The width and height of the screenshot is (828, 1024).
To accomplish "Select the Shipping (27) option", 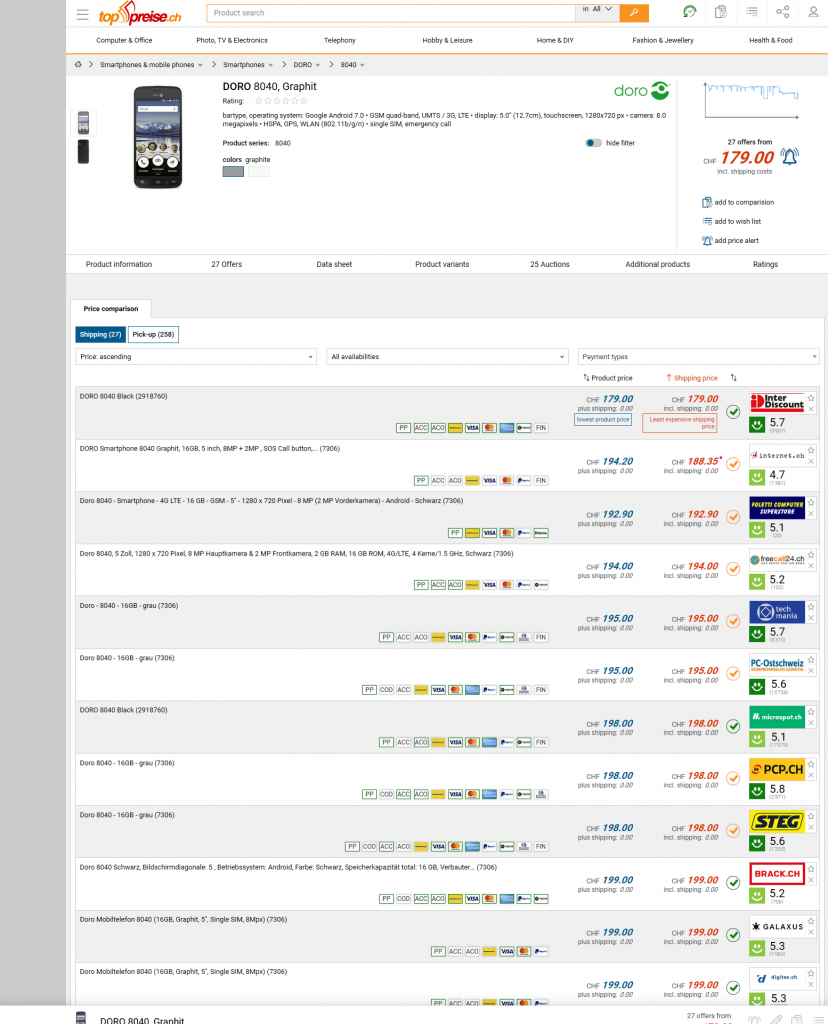I will pos(101,334).
